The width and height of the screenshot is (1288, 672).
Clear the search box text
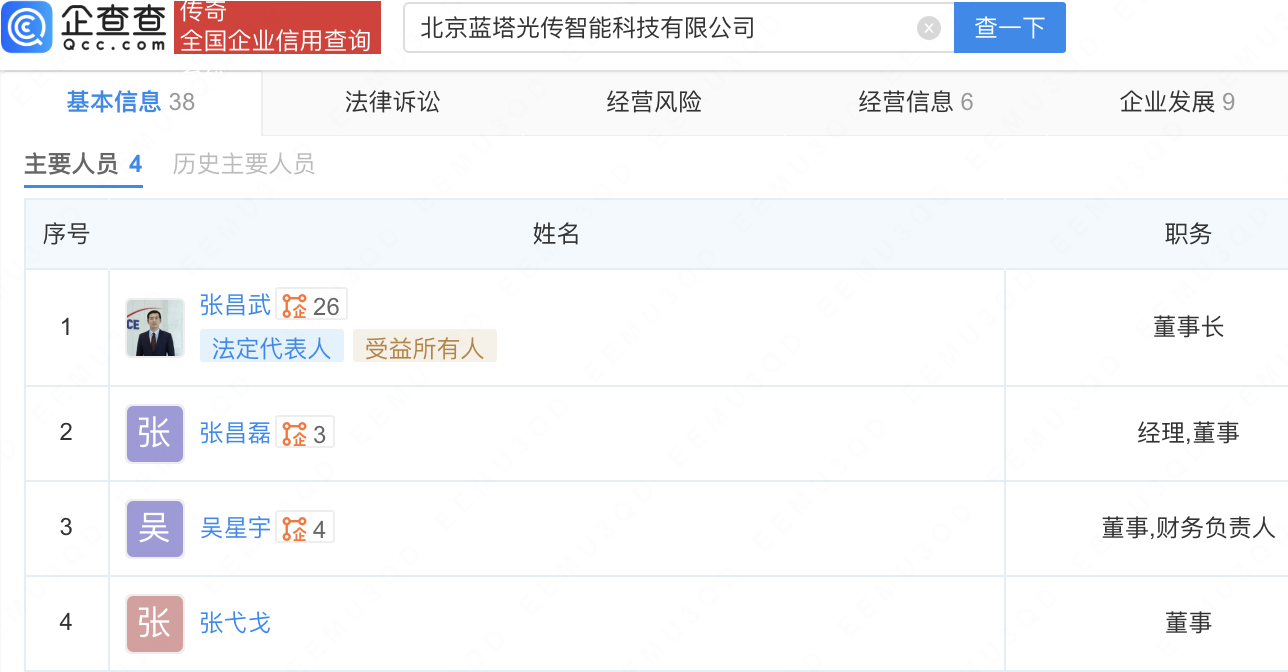929,28
